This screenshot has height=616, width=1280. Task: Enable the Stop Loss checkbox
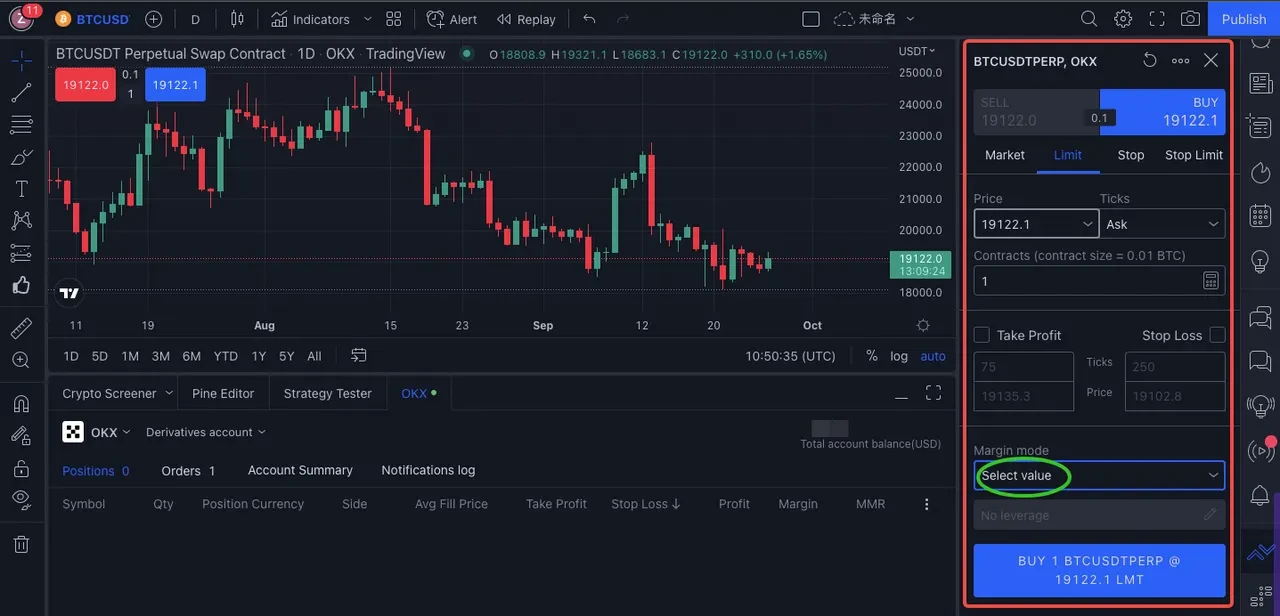tap(1218, 335)
